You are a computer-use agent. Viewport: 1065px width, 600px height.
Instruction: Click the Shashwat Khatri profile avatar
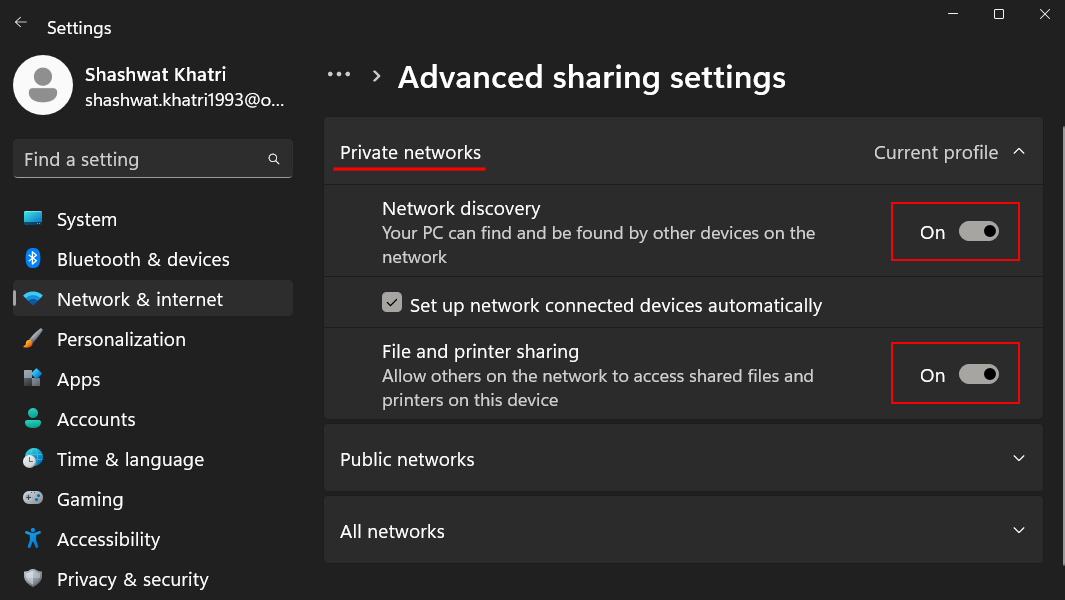pyautogui.click(x=42, y=85)
